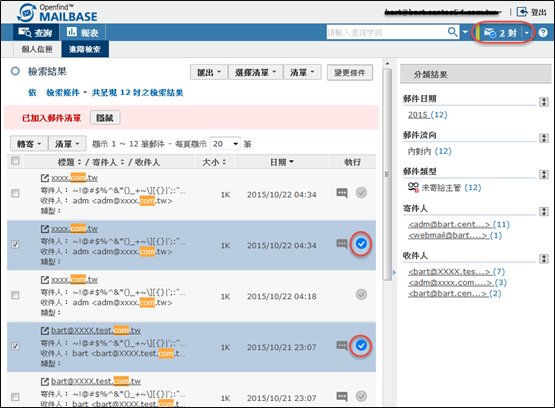Check the box for the 04:18 mail
This screenshot has width=555, height=408.
point(15,295)
